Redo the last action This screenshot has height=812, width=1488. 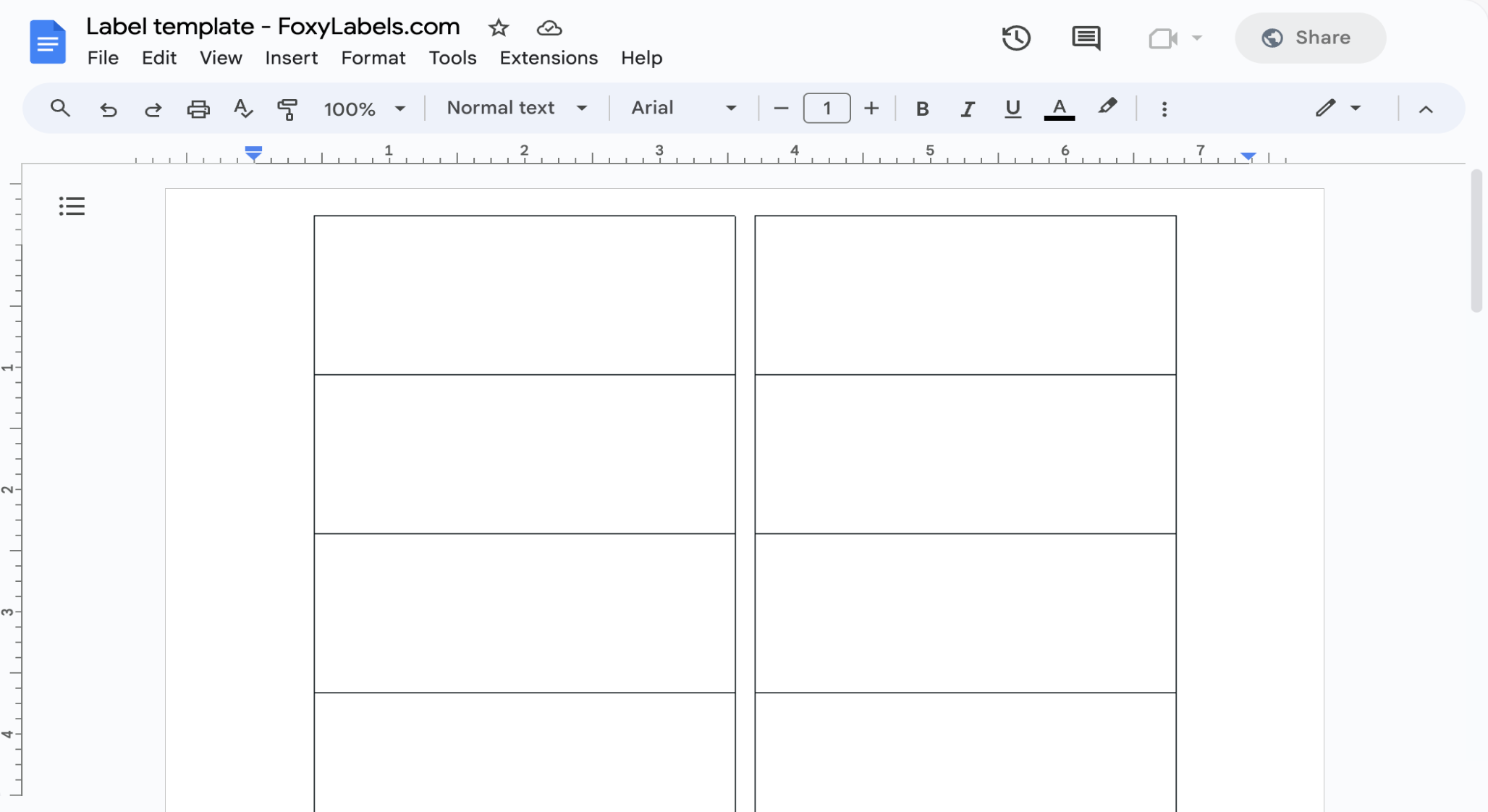(153, 109)
